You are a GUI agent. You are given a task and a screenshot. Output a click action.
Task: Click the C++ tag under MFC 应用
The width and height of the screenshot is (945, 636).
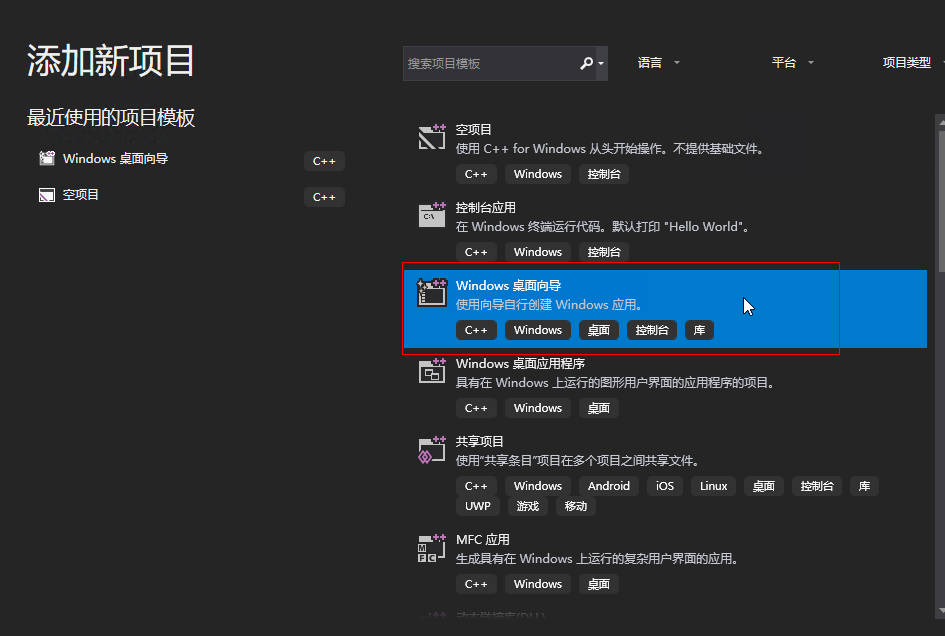[x=476, y=584]
